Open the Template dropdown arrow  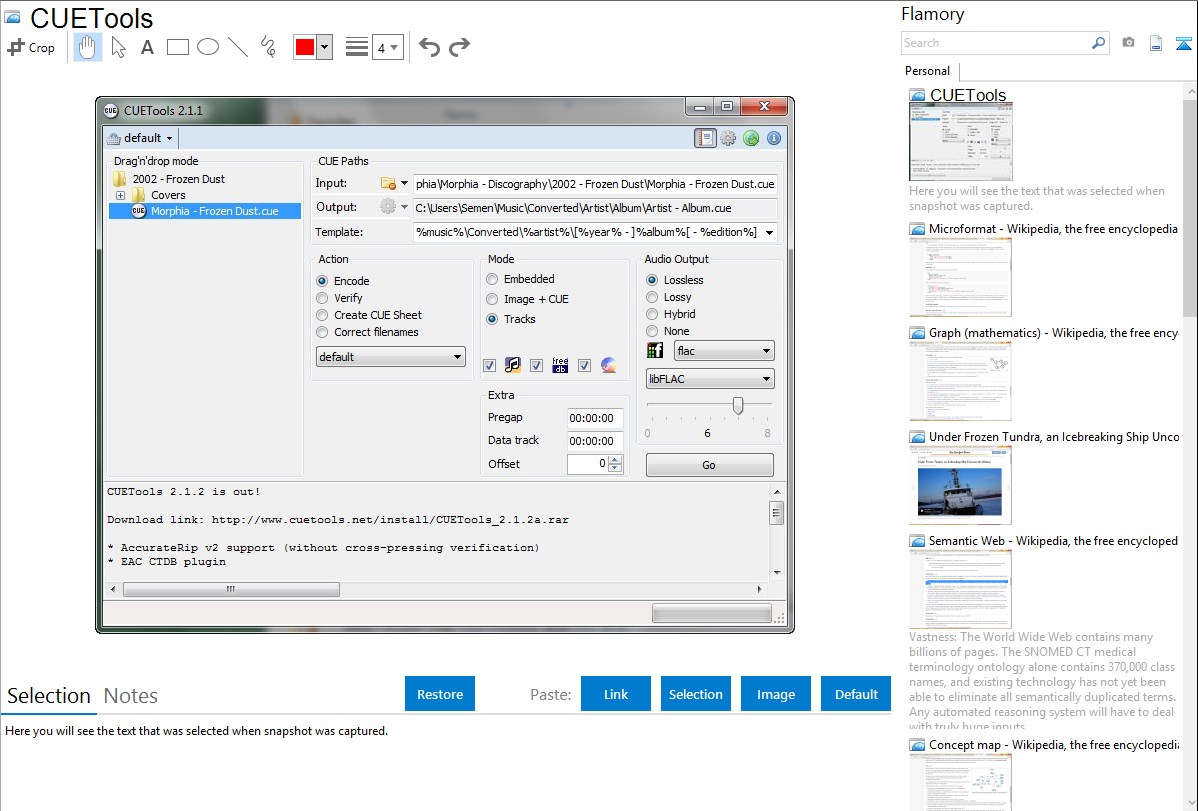769,232
